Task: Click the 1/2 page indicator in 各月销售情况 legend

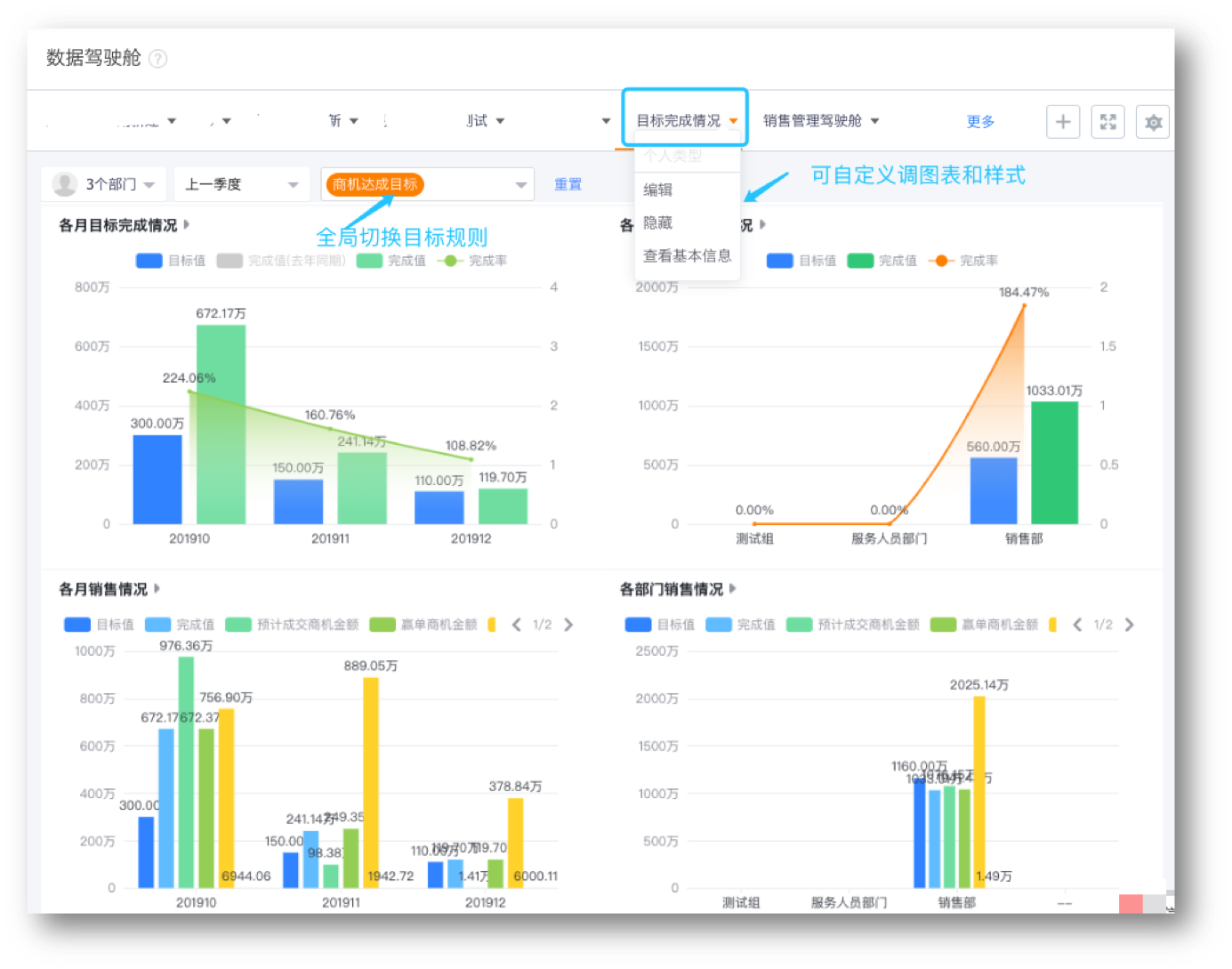Action: (543, 625)
